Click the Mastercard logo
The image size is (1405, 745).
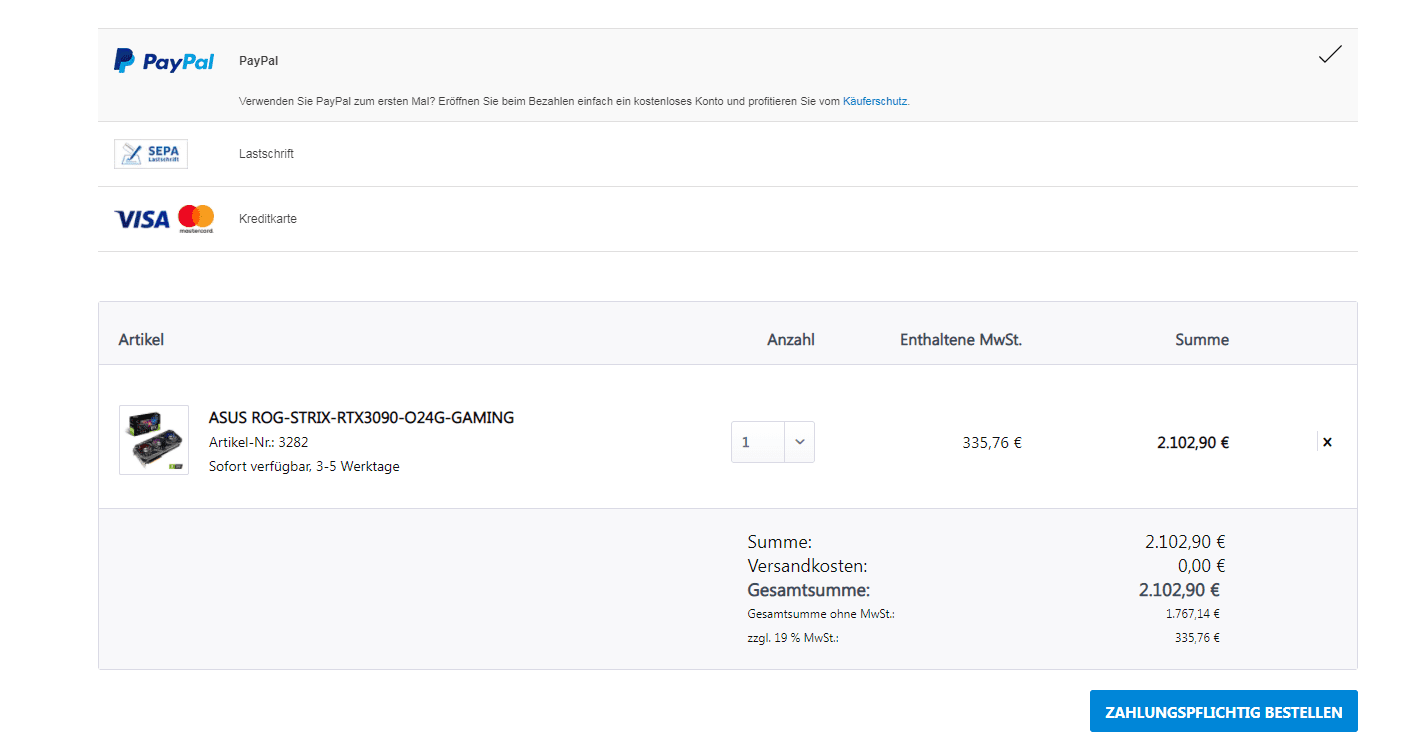point(196,219)
